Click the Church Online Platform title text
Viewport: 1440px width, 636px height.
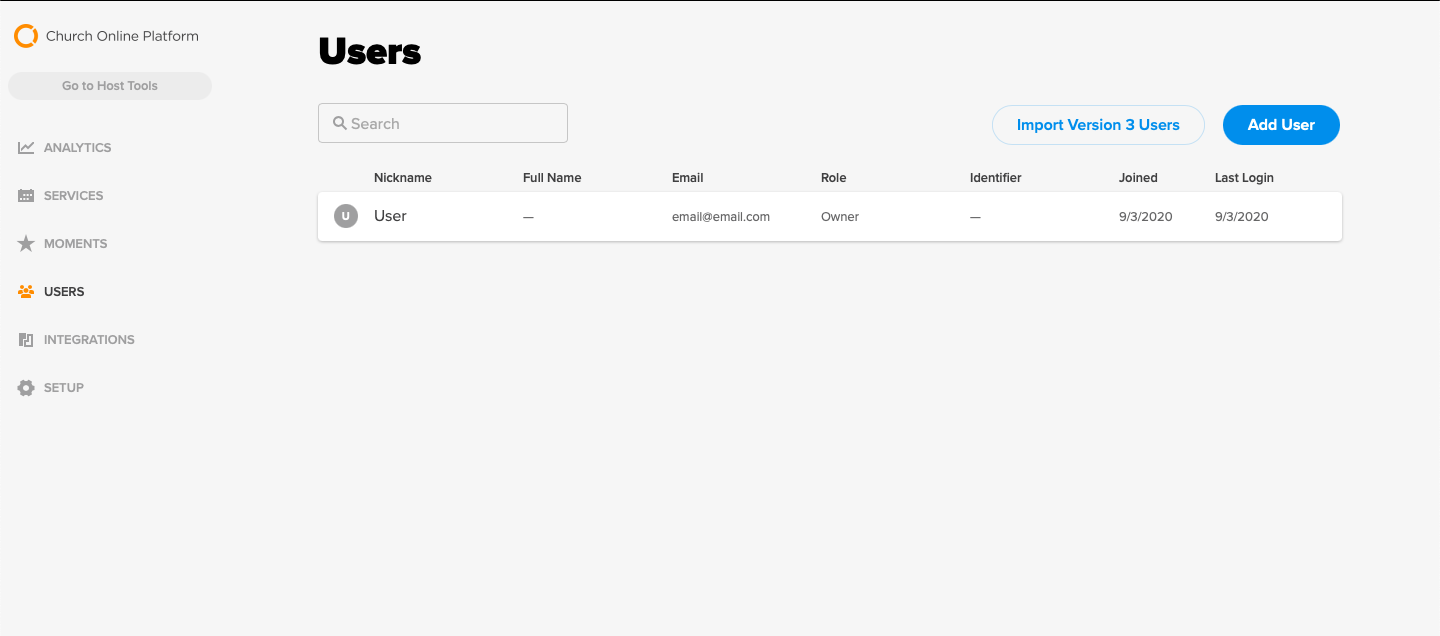pos(122,36)
